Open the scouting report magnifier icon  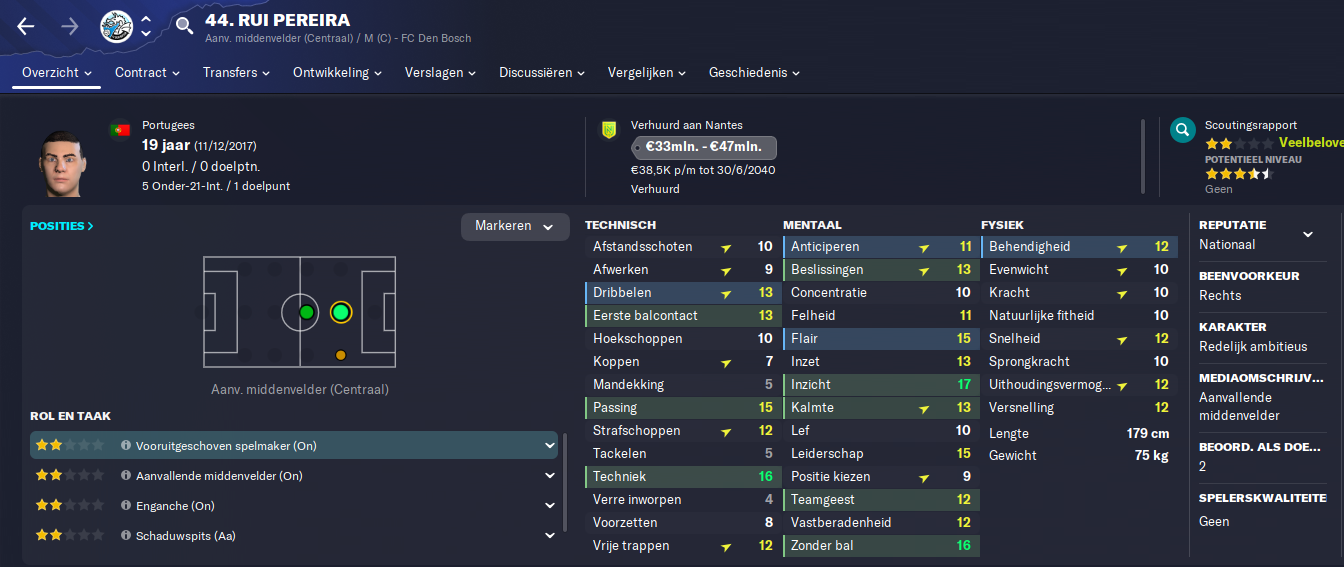[1182, 129]
